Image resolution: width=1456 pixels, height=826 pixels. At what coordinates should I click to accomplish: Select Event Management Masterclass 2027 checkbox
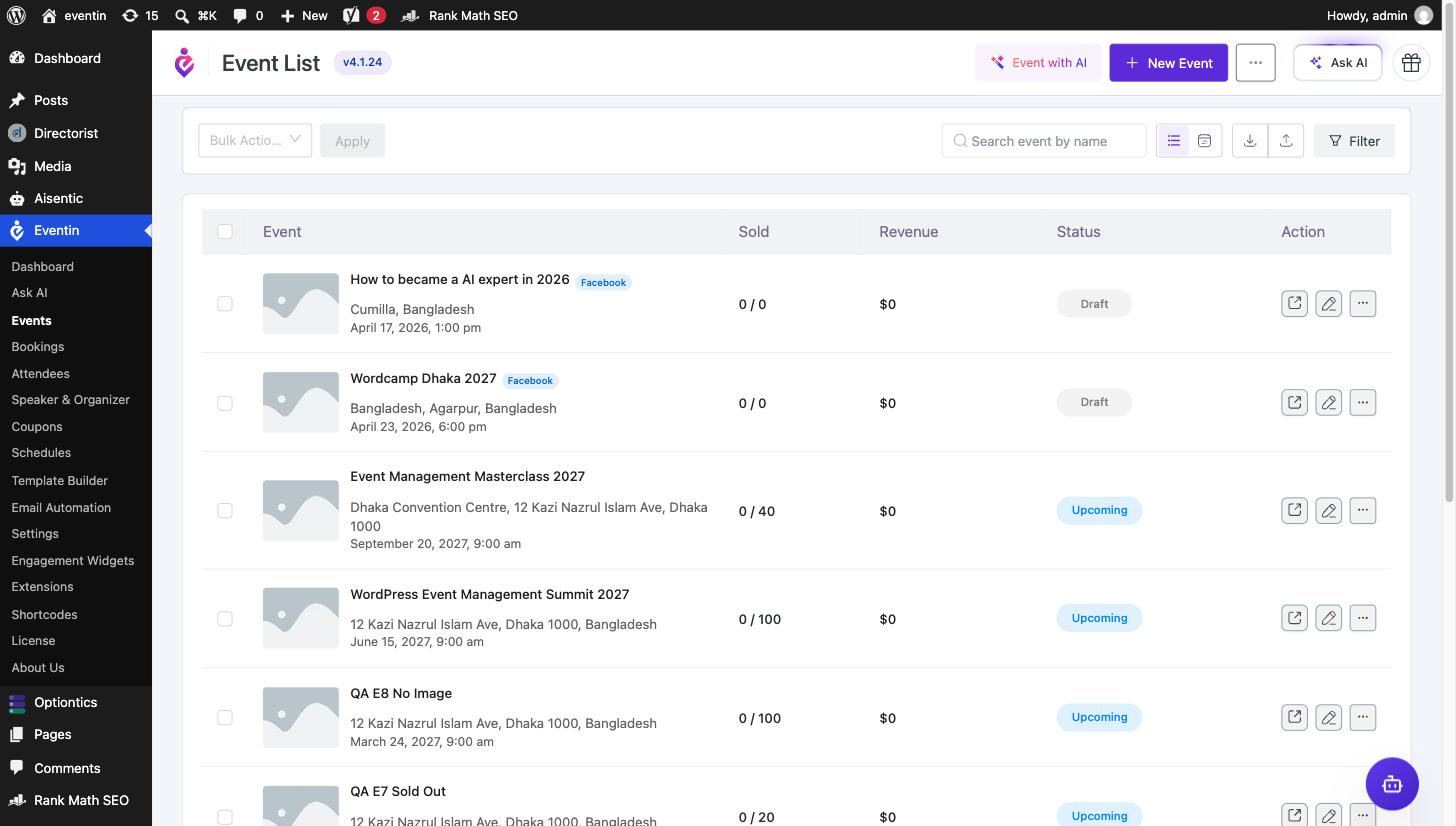coord(225,511)
